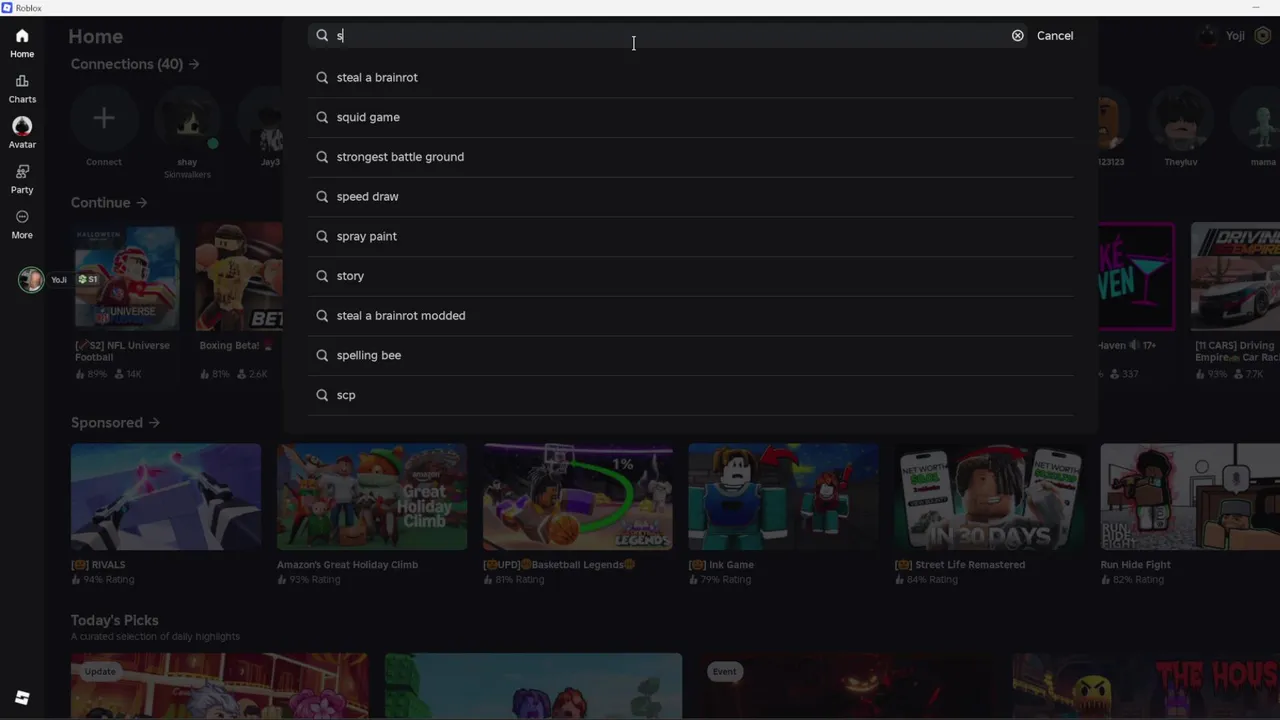
Task: Click the Robux icon in top-right
Action: [1262, 36]
